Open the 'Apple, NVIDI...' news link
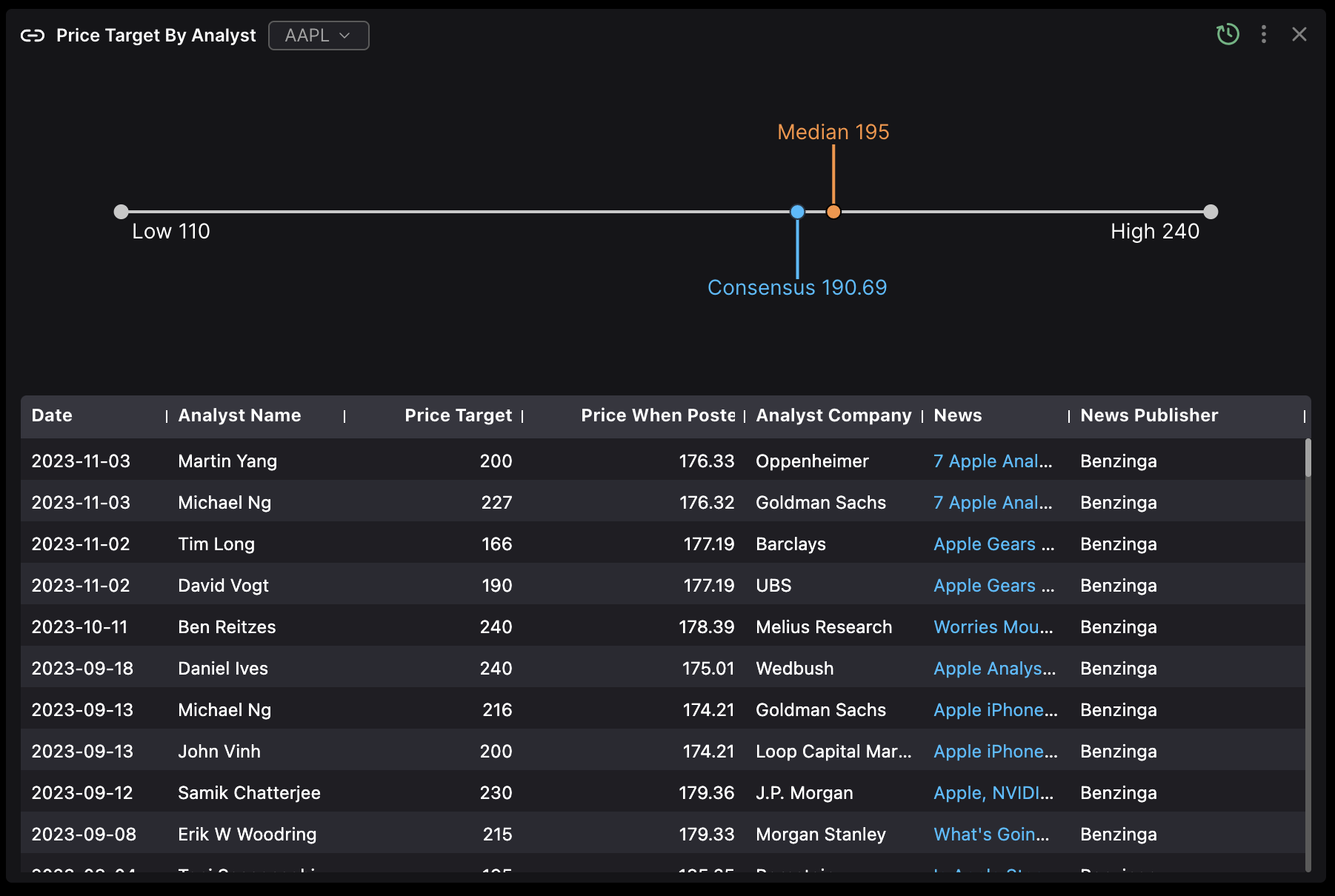The image size is (1335, 896). click(993, 793)
